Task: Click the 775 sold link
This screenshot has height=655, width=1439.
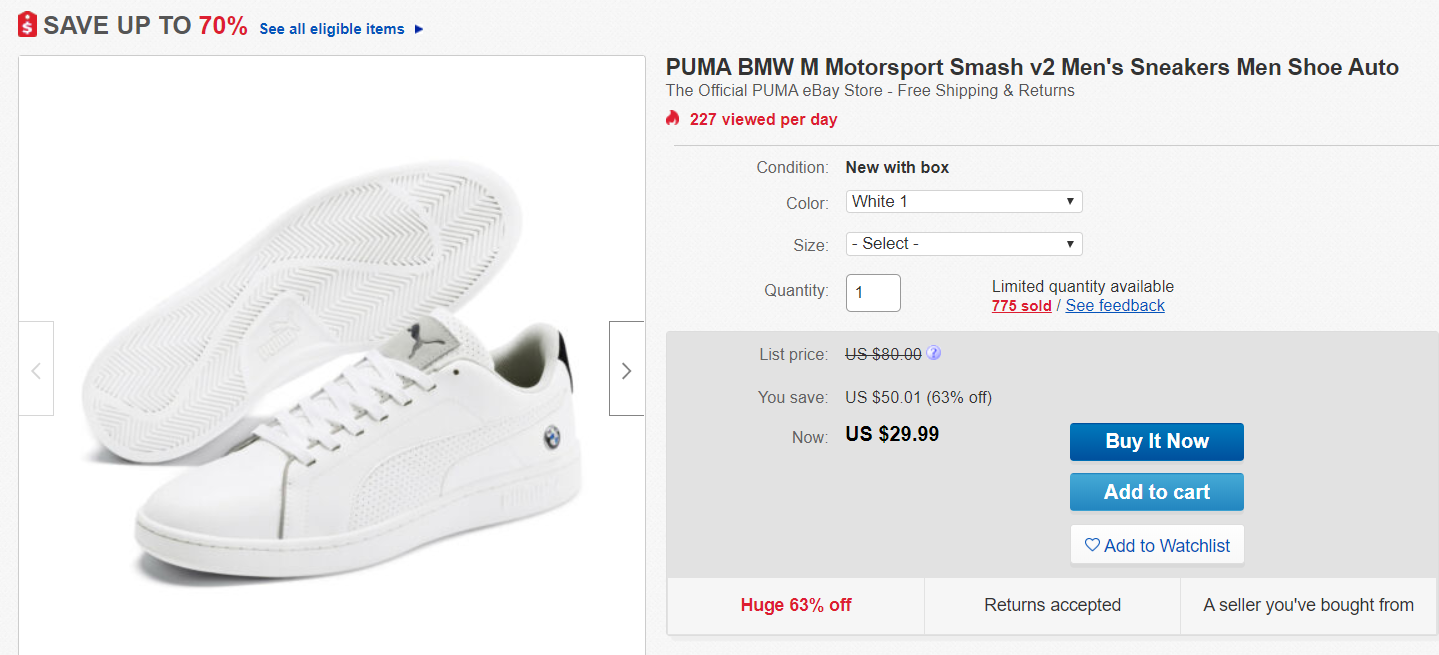Action: [1021, 306]
